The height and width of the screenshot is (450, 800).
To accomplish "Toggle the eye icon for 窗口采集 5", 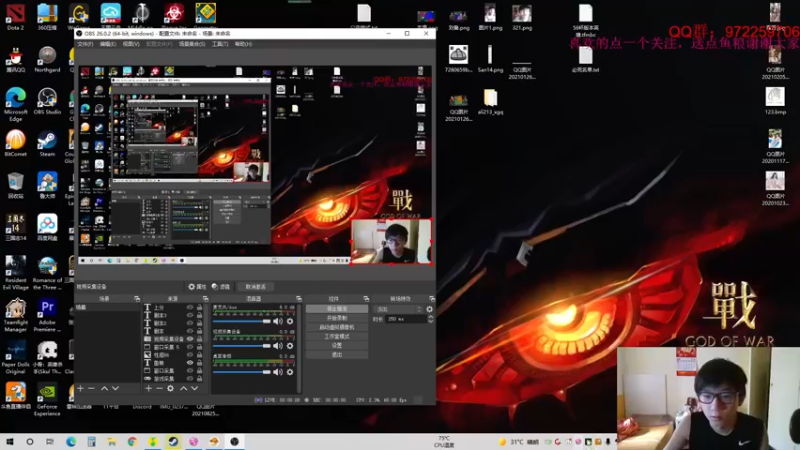I will pyautogui.click(x=190, y=347).
